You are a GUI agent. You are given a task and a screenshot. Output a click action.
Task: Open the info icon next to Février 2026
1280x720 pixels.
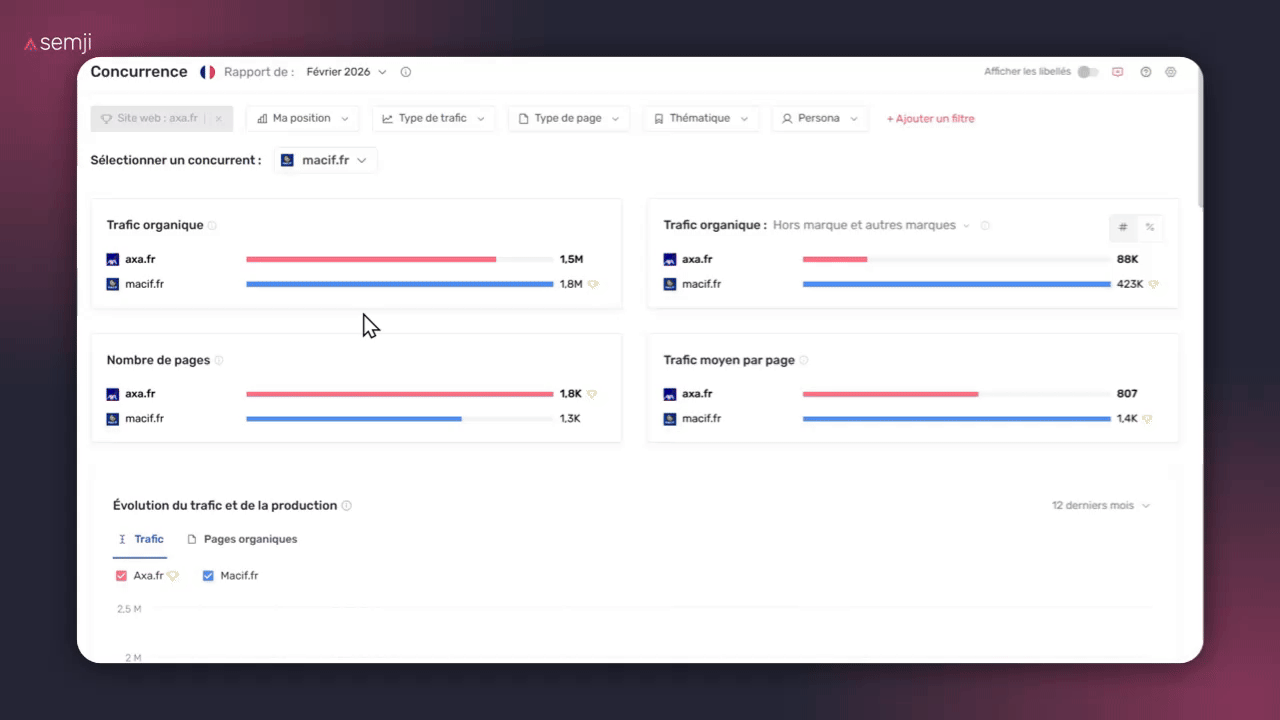[x=405, y=72]
